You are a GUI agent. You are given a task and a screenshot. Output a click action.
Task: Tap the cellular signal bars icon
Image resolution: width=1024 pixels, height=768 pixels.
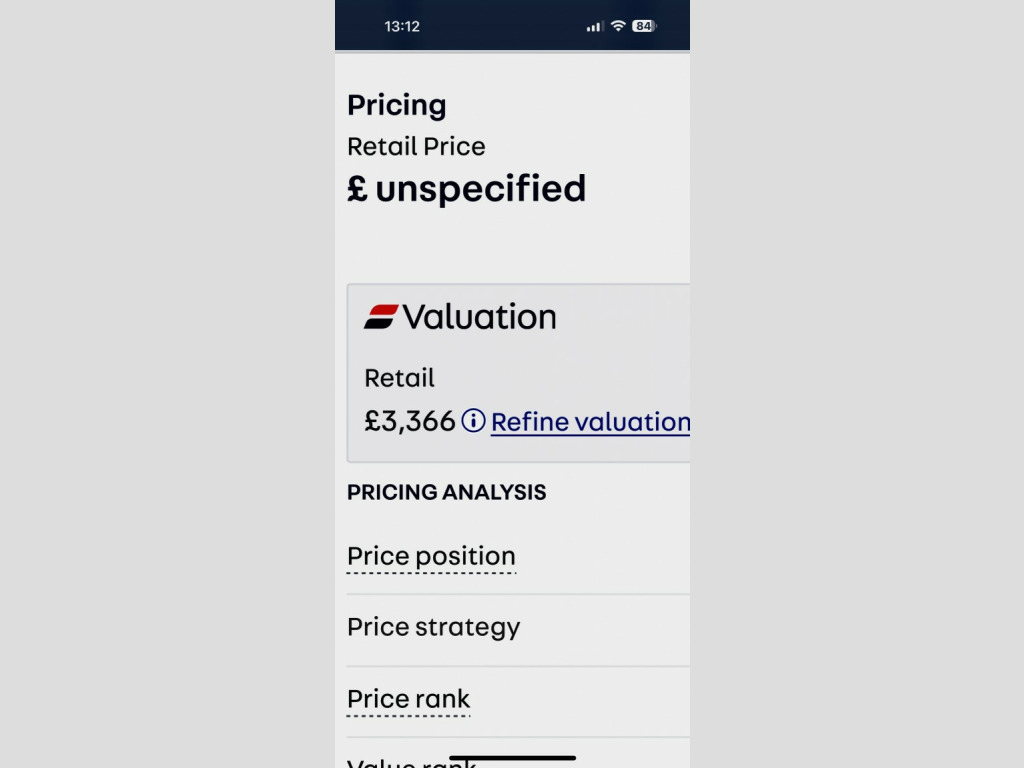coord(594,26)
